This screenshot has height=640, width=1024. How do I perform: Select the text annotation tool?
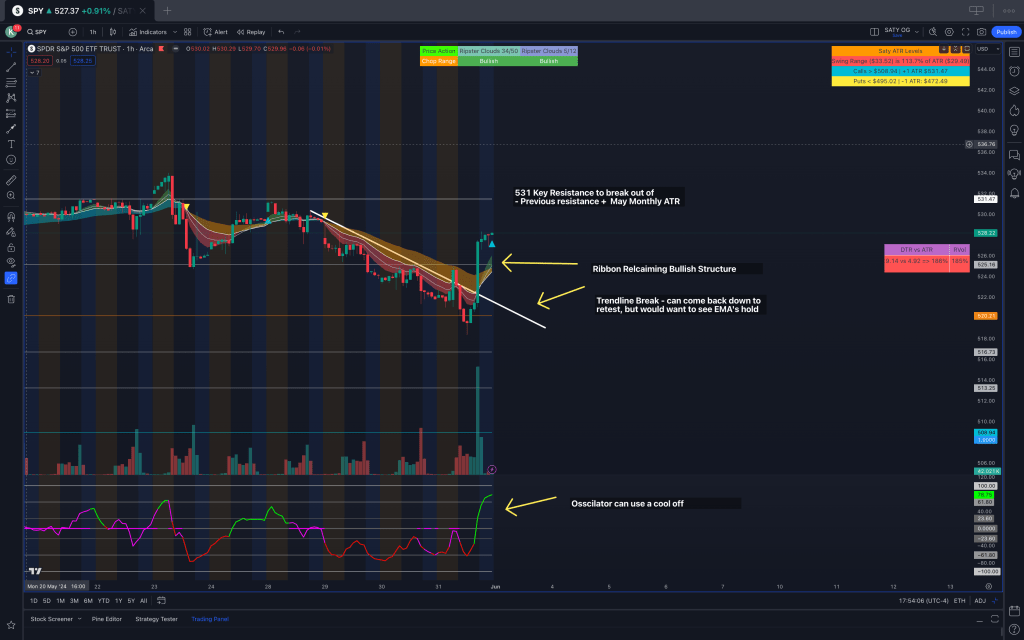tap(11, 144)
